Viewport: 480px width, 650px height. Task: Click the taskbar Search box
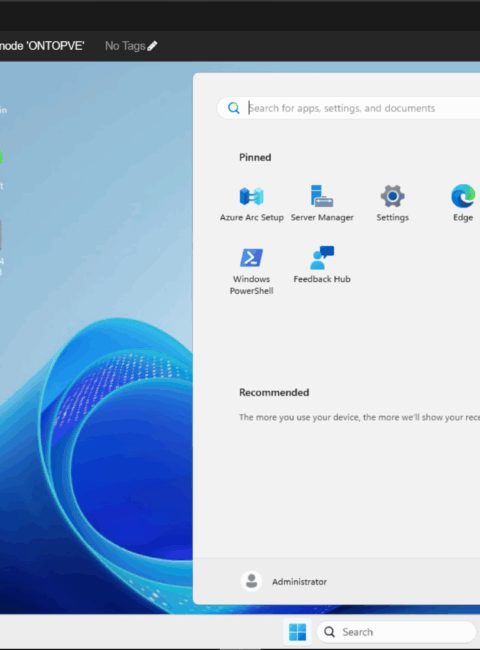[396, 632]
